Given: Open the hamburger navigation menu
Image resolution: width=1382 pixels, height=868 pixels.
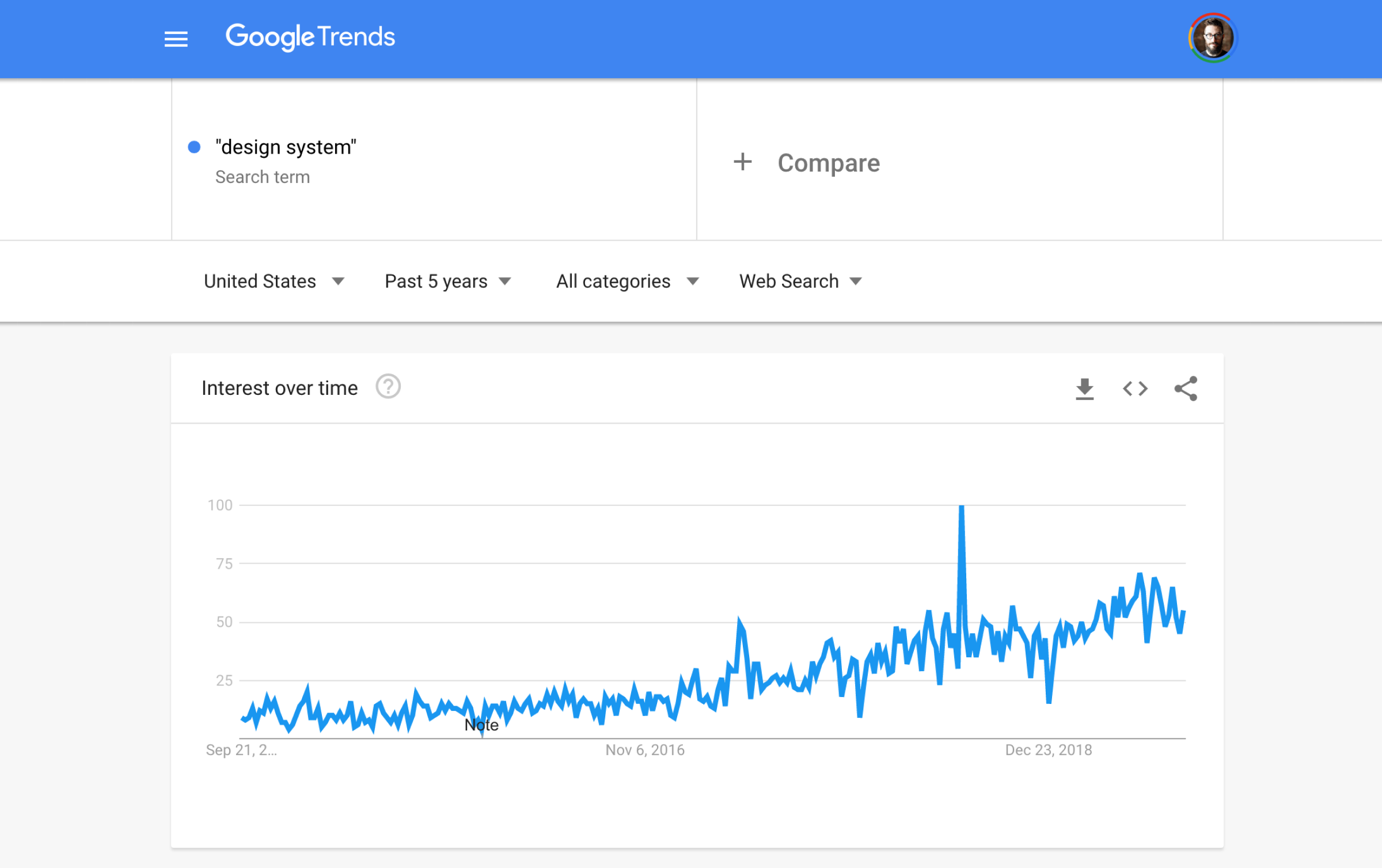Looking at the screenshot, I should pyautogui.click(x=176, y=39).
